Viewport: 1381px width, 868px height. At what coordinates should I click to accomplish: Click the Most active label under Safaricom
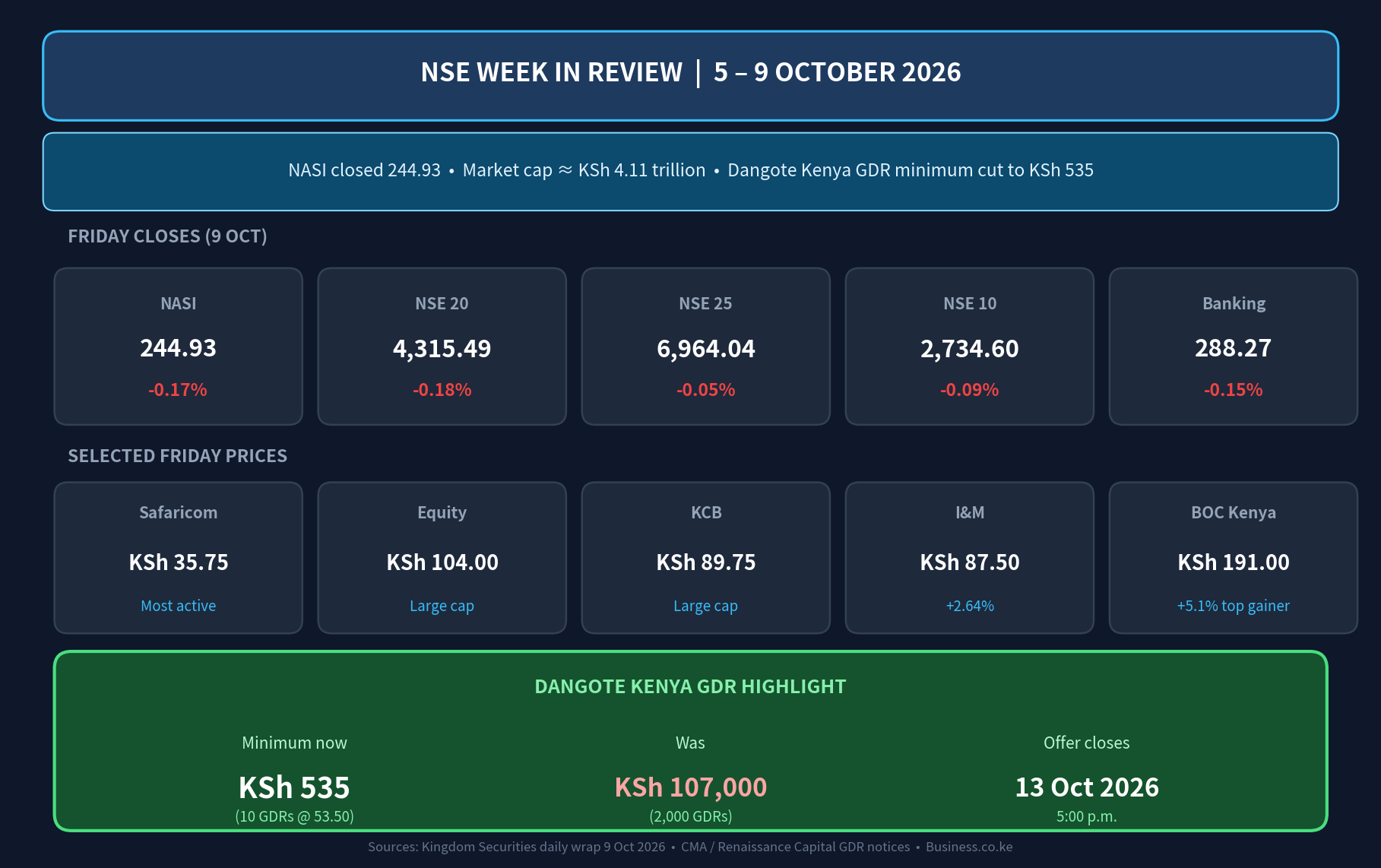(178, 606)
